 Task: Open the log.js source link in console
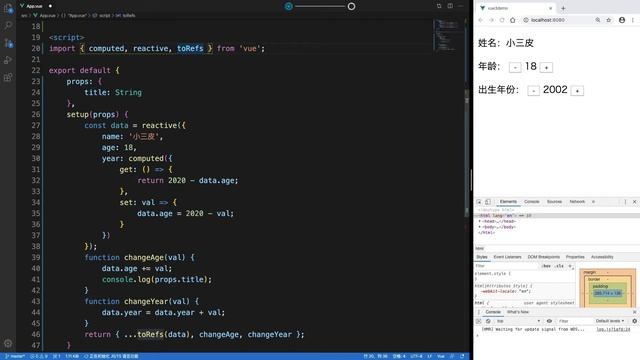click(613, 329)
